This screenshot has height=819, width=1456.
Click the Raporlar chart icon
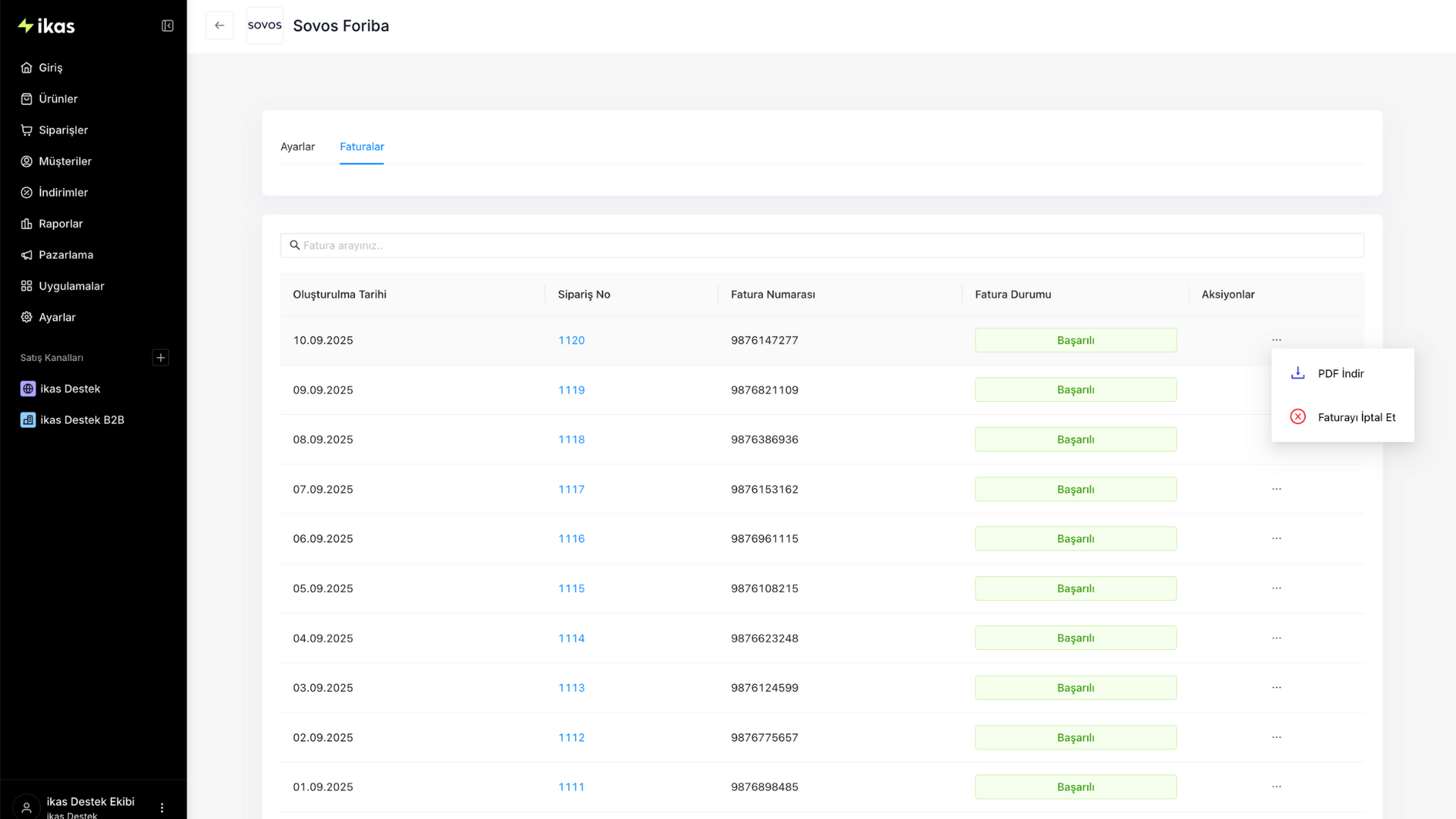(x=27, y=224)
